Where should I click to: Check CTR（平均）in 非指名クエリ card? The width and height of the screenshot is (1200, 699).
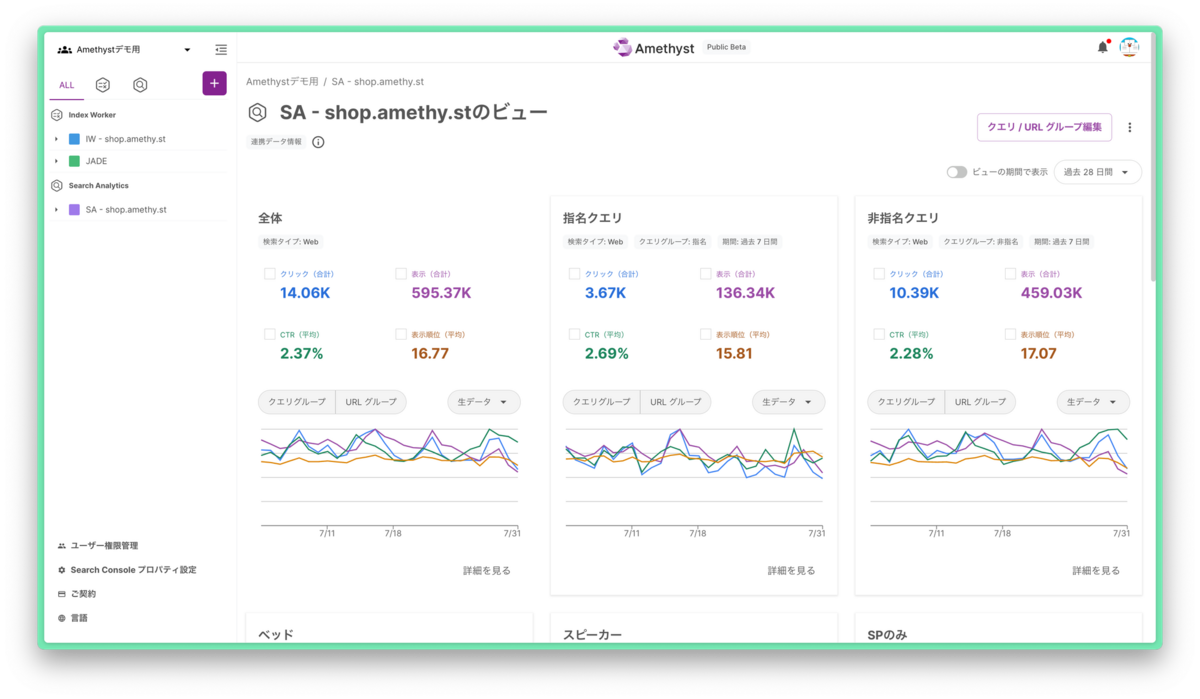point(879,334)
